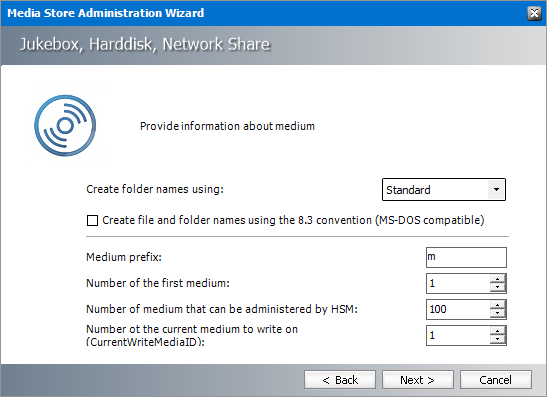Open the Create folder names dropdown
This screenshot has height=397, width=547.
coord(444,190)
